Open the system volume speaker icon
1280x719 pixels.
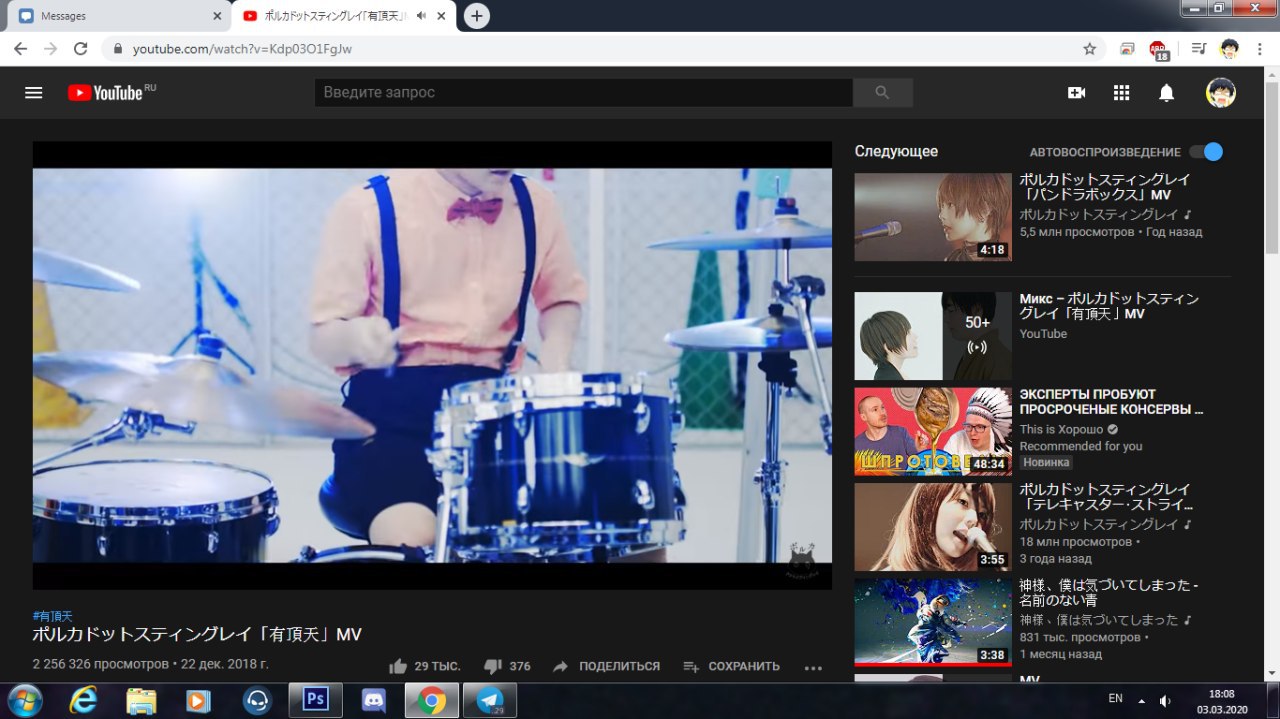pos(1165,700)
